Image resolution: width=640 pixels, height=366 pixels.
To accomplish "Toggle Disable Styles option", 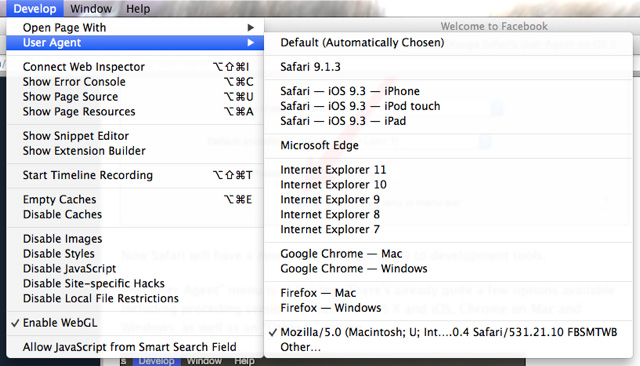I will click(135, 254).
